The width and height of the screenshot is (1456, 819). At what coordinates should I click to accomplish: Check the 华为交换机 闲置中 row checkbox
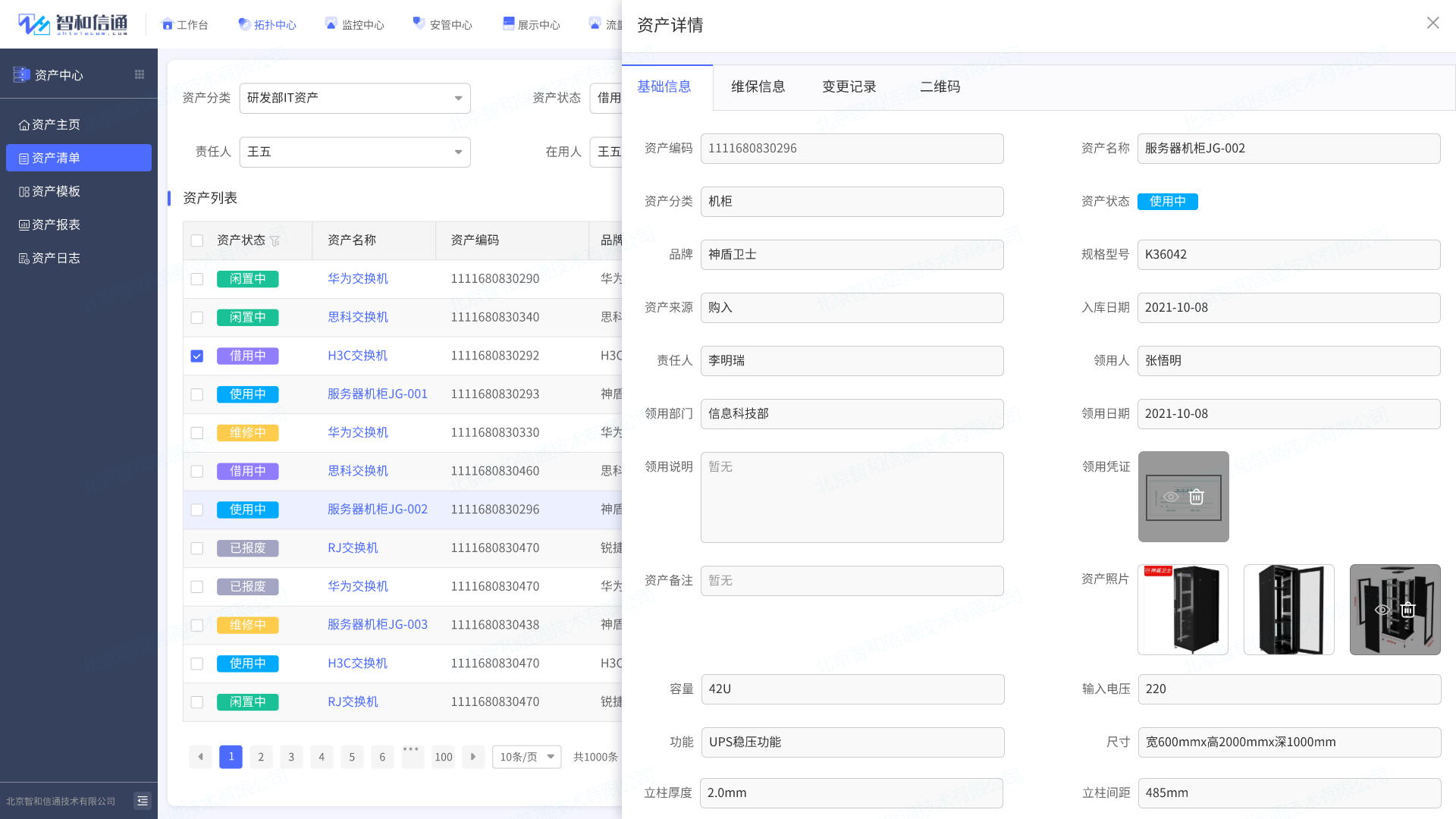coord(197,279)
